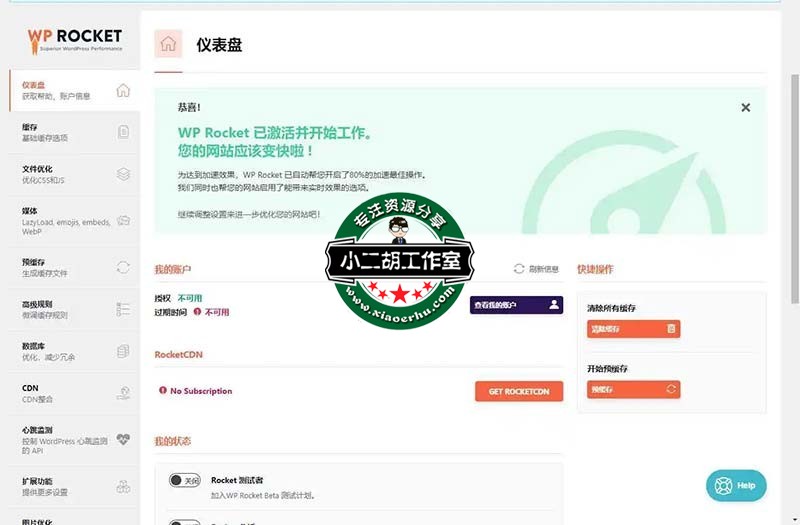Open the 媒体 image icon in sidebar
Image resolution: width=800 pixels, height=525 pixels.
tap(123, 220)
